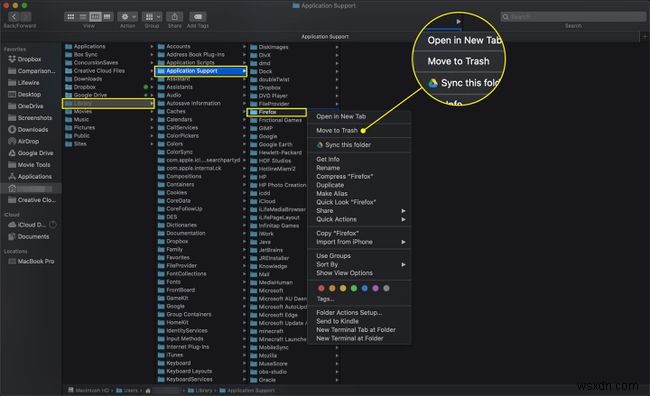This screenshot has width=650, height=396.
Task: Expand the Share submenu
Action: coord(359,211)
